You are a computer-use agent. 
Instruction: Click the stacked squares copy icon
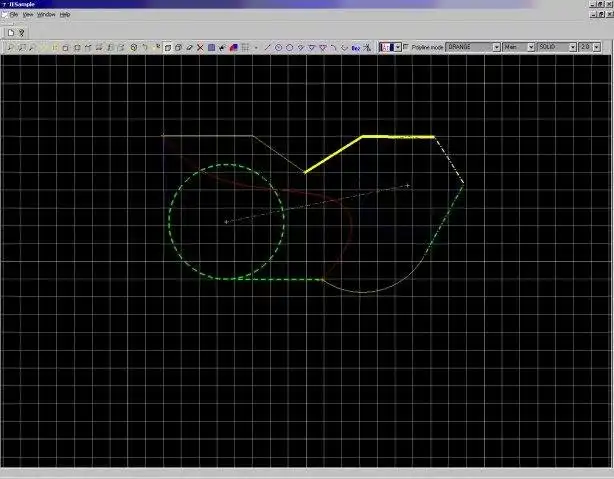pos(178,47)
